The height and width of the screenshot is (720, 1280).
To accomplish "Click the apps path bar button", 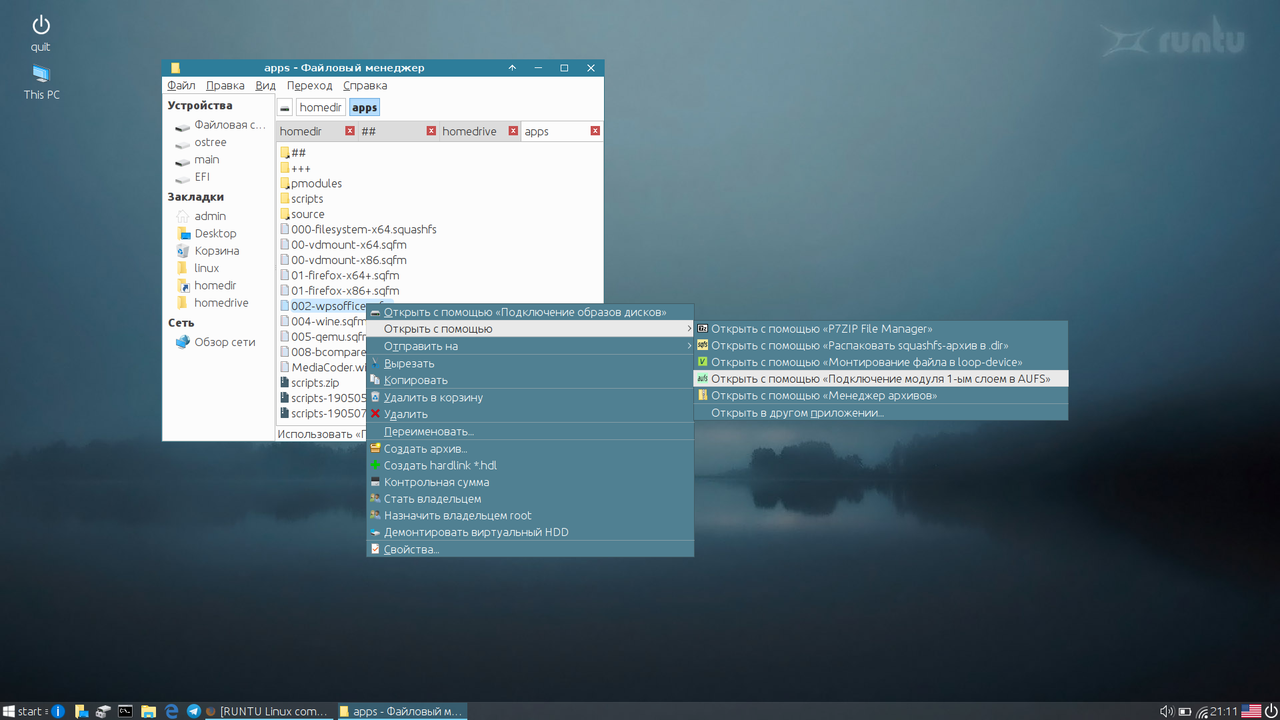I will [364, 107].
